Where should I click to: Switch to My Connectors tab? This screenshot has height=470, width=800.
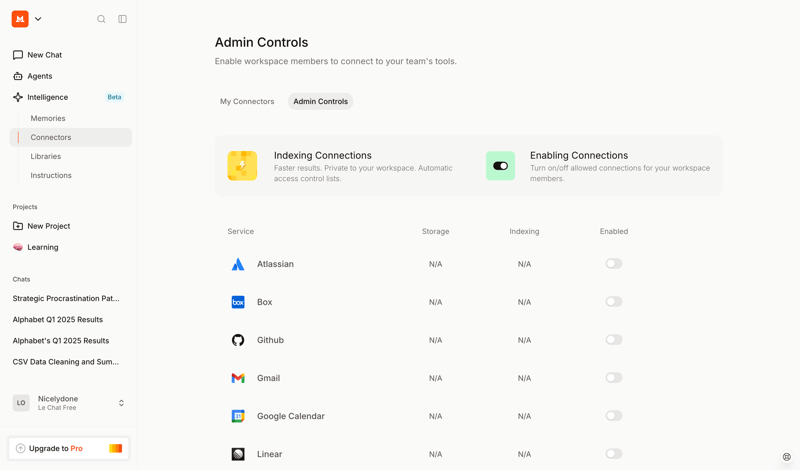pos(247,101)
